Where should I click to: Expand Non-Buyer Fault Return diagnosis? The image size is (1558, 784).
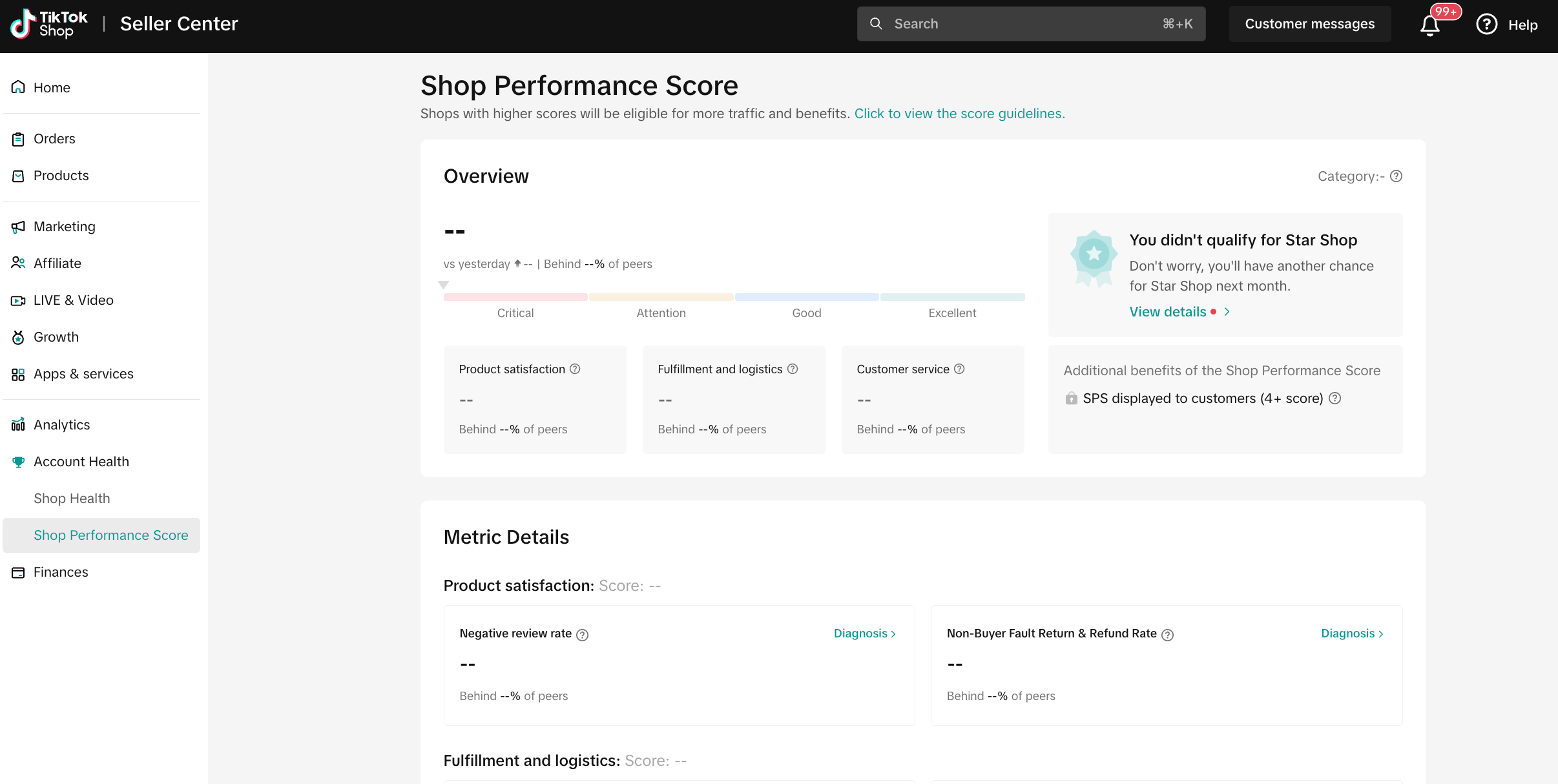coord(1353,633)
